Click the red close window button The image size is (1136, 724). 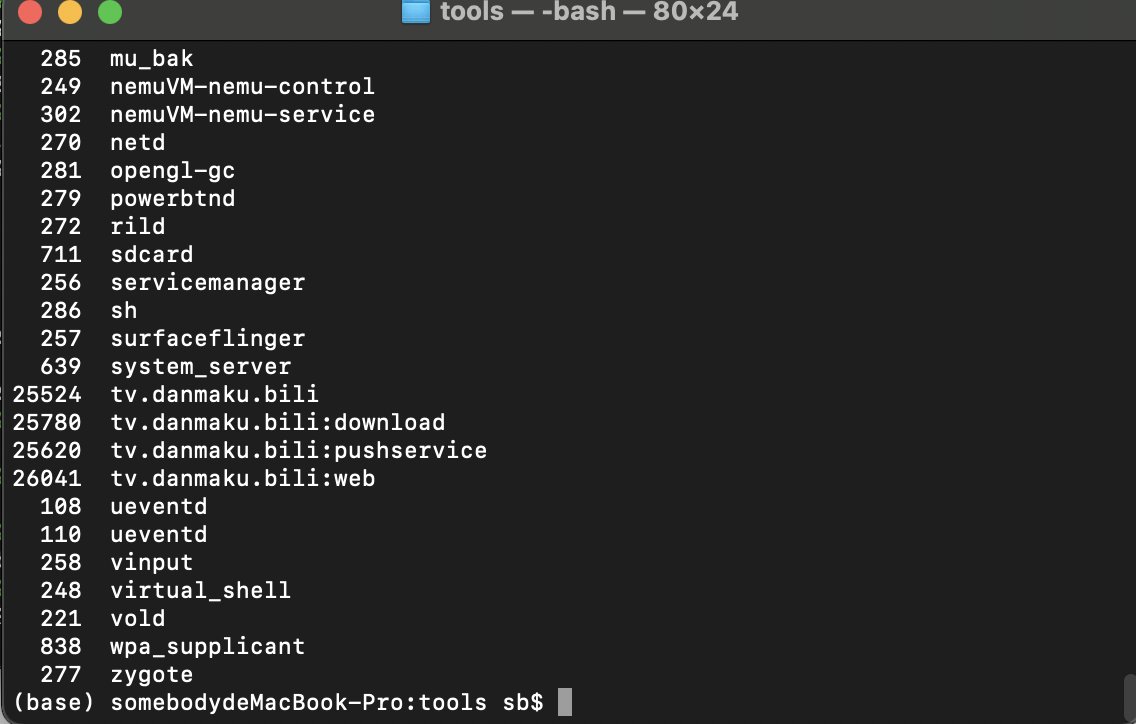pyautogui.click(x=30, y=12)
